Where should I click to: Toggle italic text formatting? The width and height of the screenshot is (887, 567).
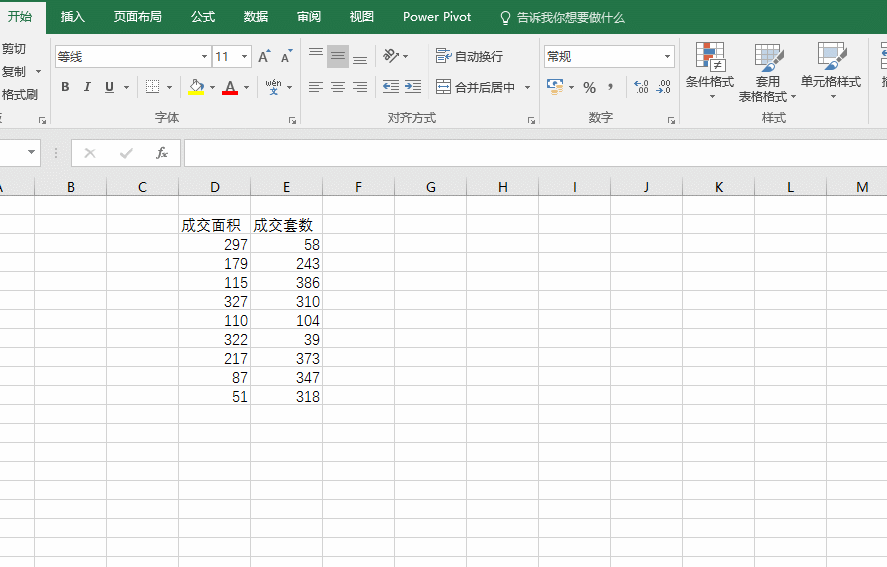(87, 87)
